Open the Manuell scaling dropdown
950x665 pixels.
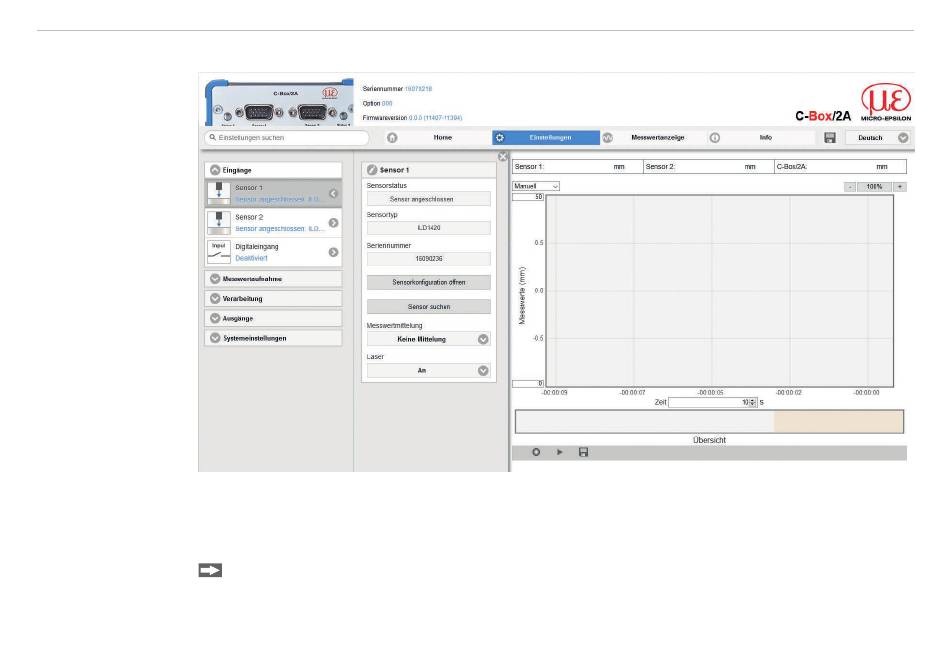pos(536,186)
